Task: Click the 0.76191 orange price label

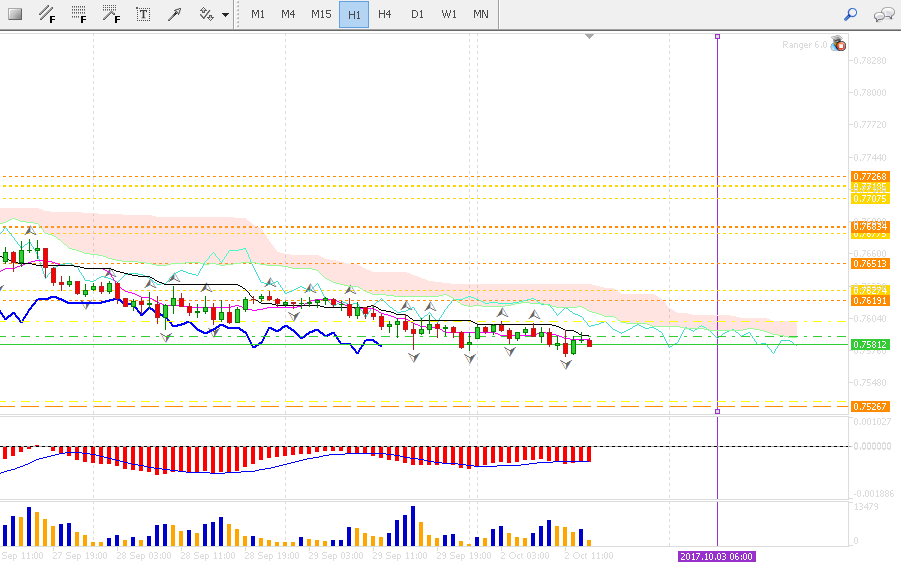Action: [x=870, y=301]
